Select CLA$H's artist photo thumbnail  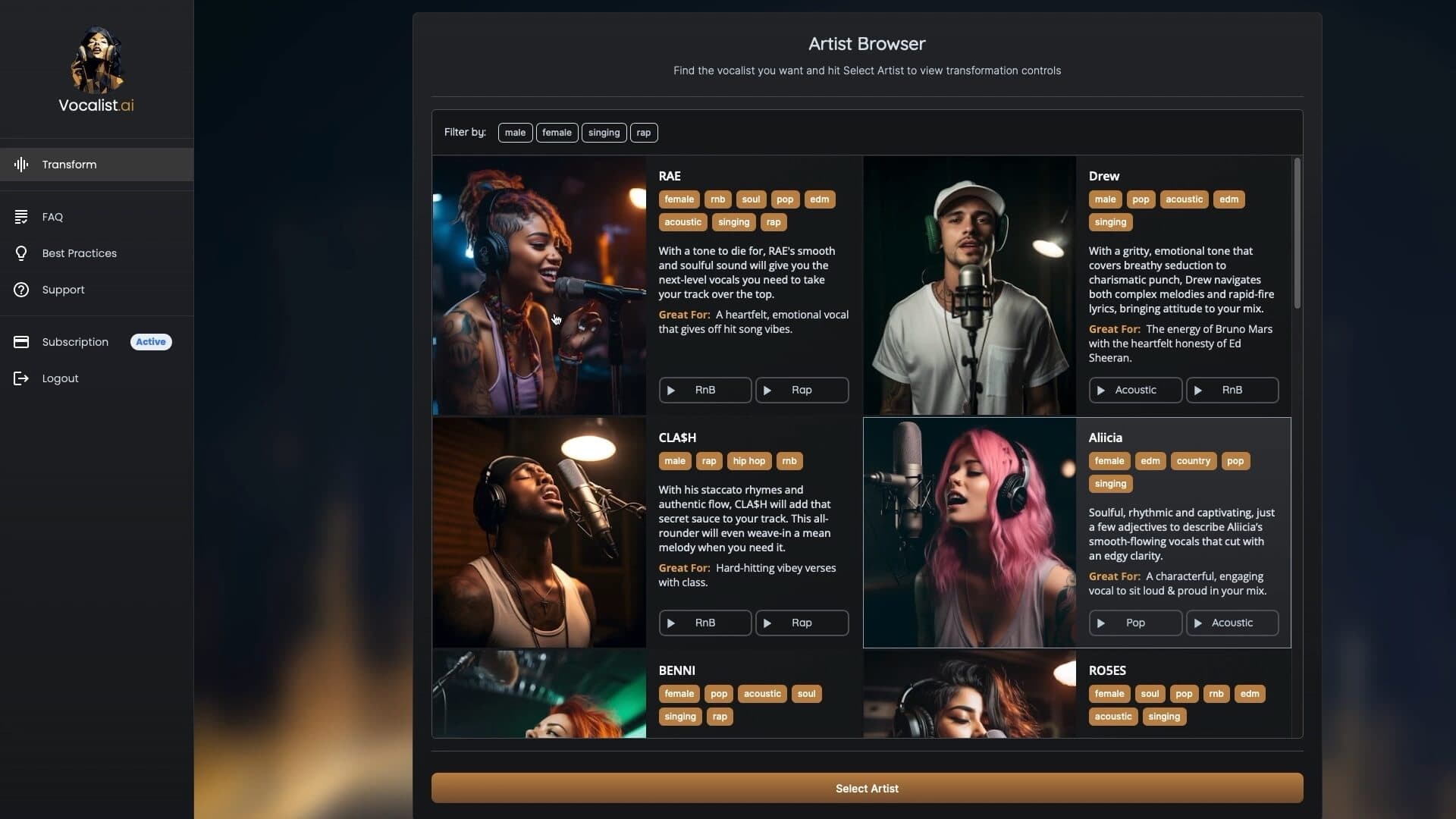[x=538, y=532]
